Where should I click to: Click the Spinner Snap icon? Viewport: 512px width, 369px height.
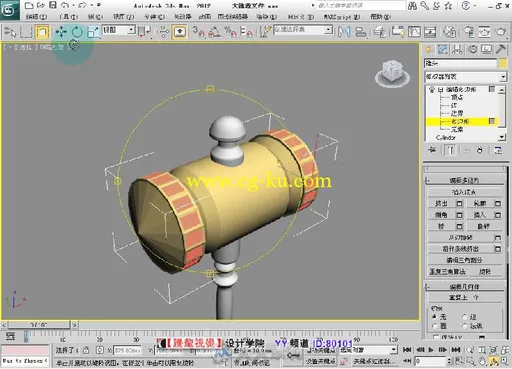246,32
